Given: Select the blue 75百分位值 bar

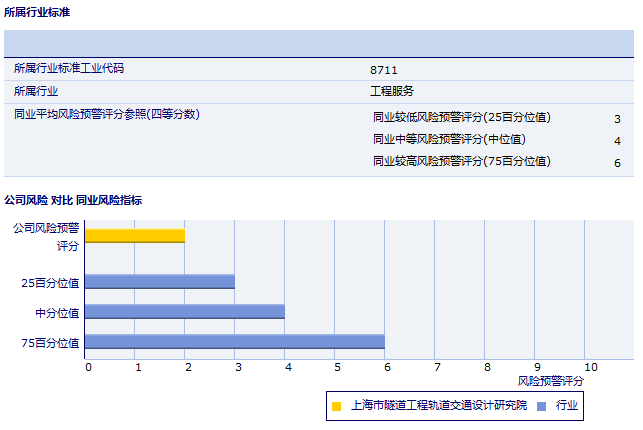Looking at the screenshot, I should pos(235,342).
